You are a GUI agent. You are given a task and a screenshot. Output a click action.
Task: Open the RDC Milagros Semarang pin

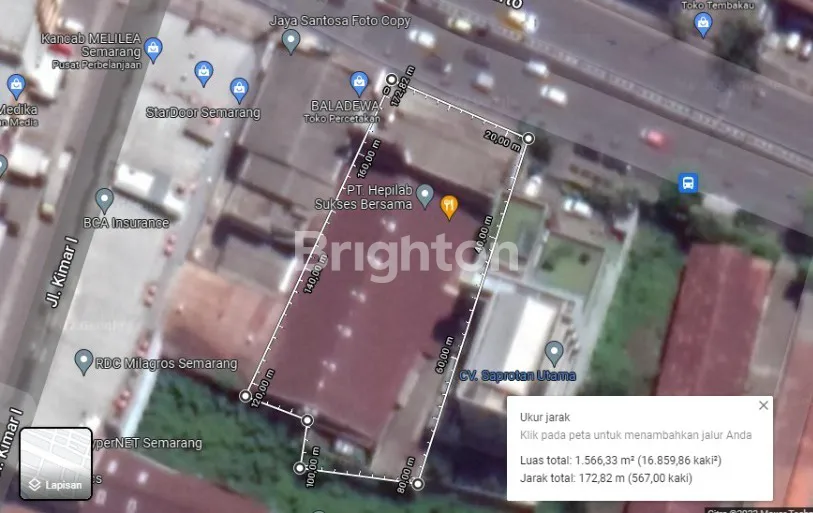point(84,360)
